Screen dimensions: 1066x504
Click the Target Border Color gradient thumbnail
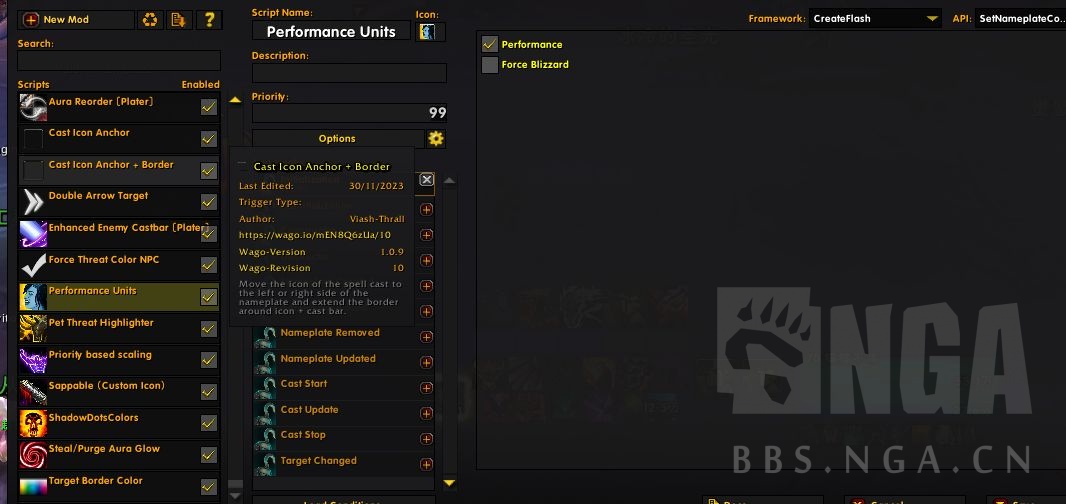(33, 487)
